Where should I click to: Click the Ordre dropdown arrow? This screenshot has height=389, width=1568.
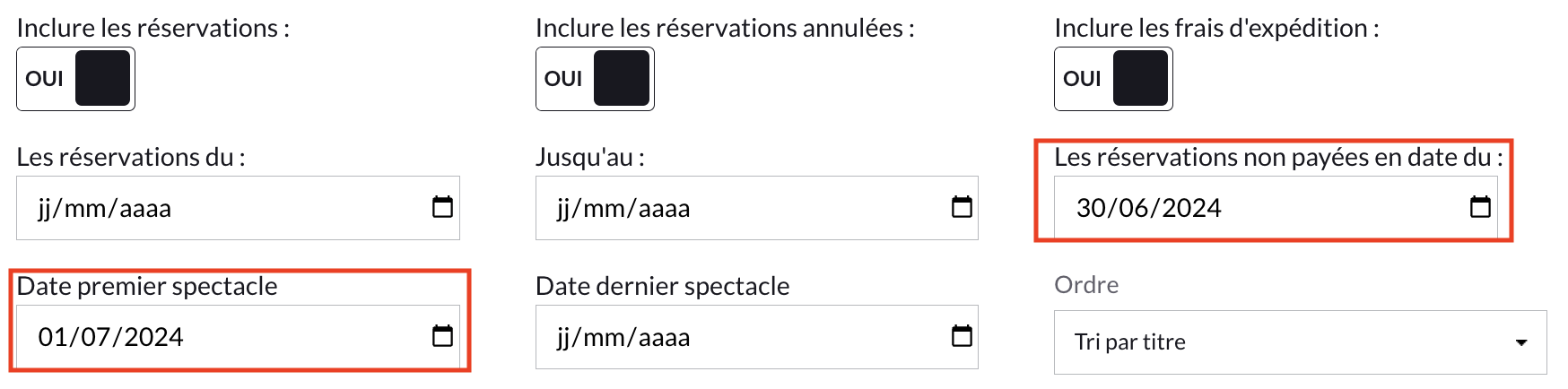coord(1521,342)
